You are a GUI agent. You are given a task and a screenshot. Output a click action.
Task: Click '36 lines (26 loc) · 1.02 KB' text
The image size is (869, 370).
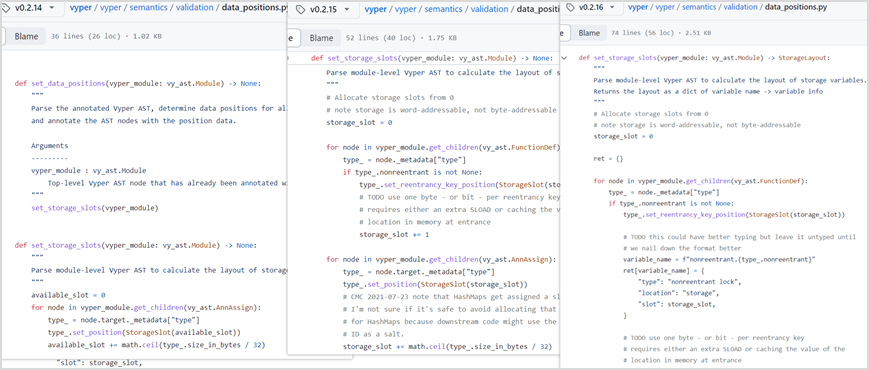[106, 37]
